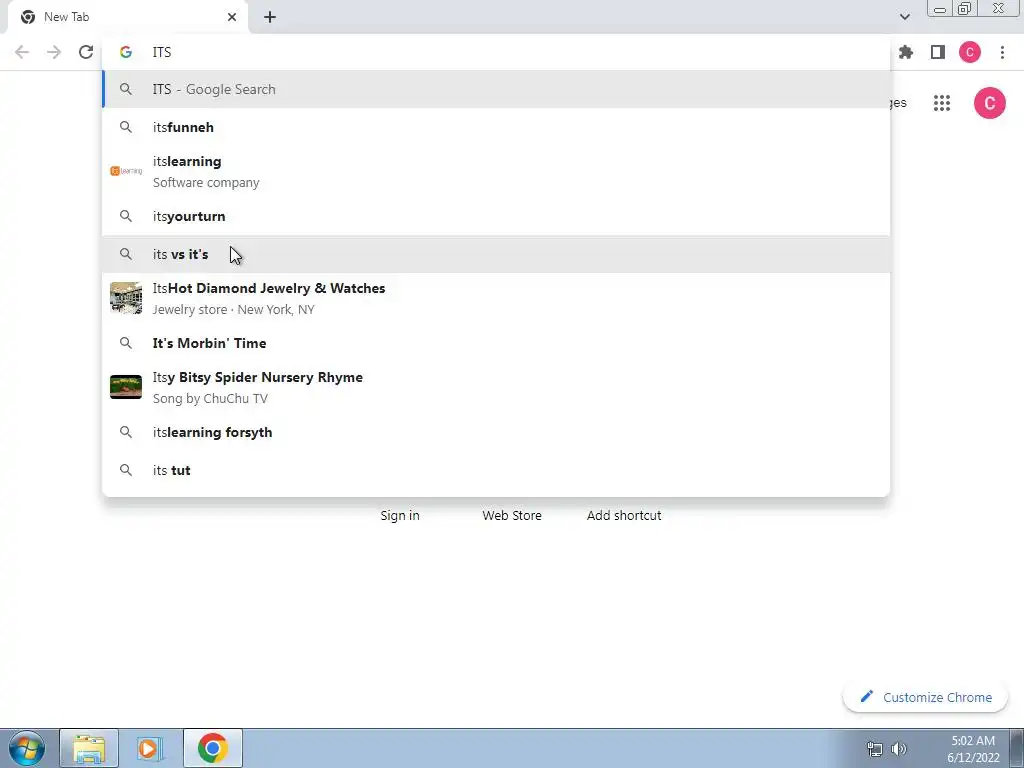The height and width of the screenshot is (768, 1024).
Task: Close the New Tab tab
Action: click(232, 17)
